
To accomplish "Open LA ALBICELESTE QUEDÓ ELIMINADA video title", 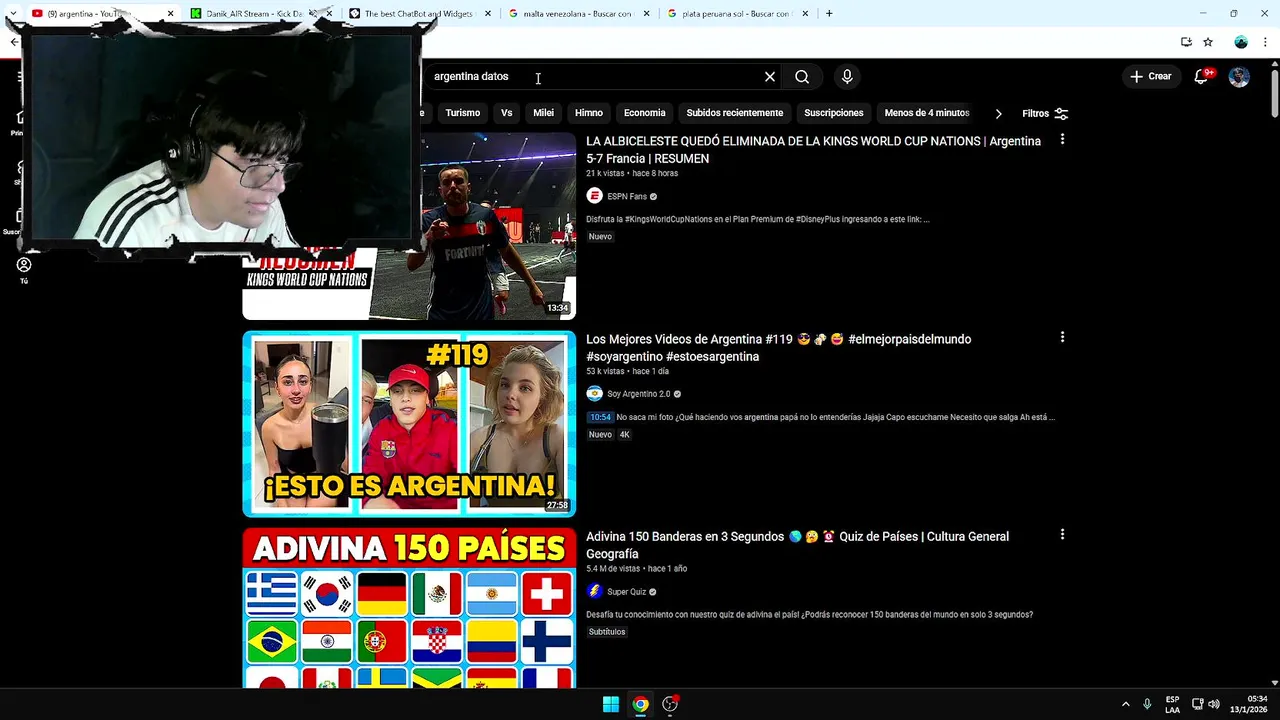I will coord(813,150).
